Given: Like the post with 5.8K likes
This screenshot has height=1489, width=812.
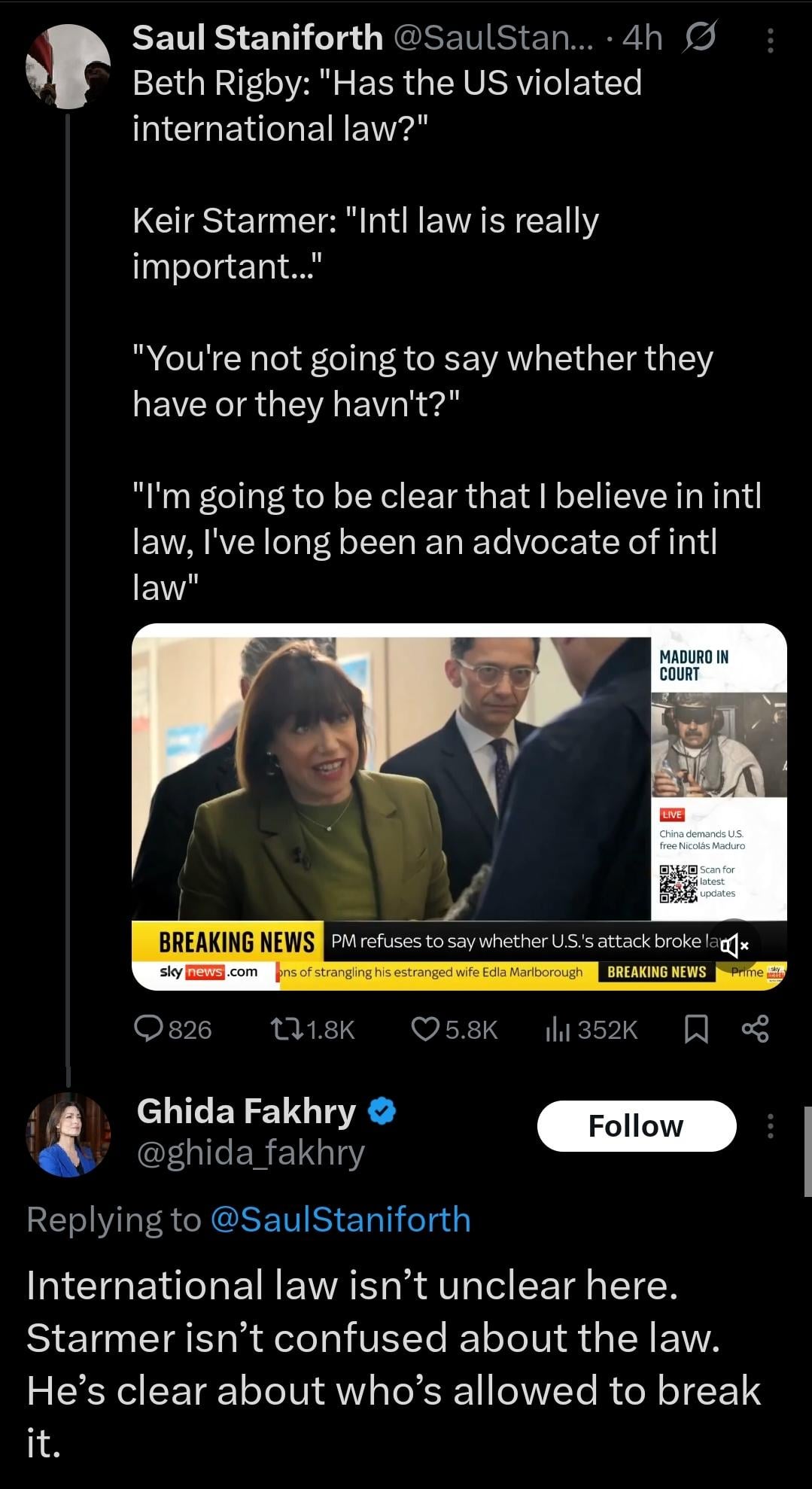Looking at the screenshot, I should coord(455,1029).
